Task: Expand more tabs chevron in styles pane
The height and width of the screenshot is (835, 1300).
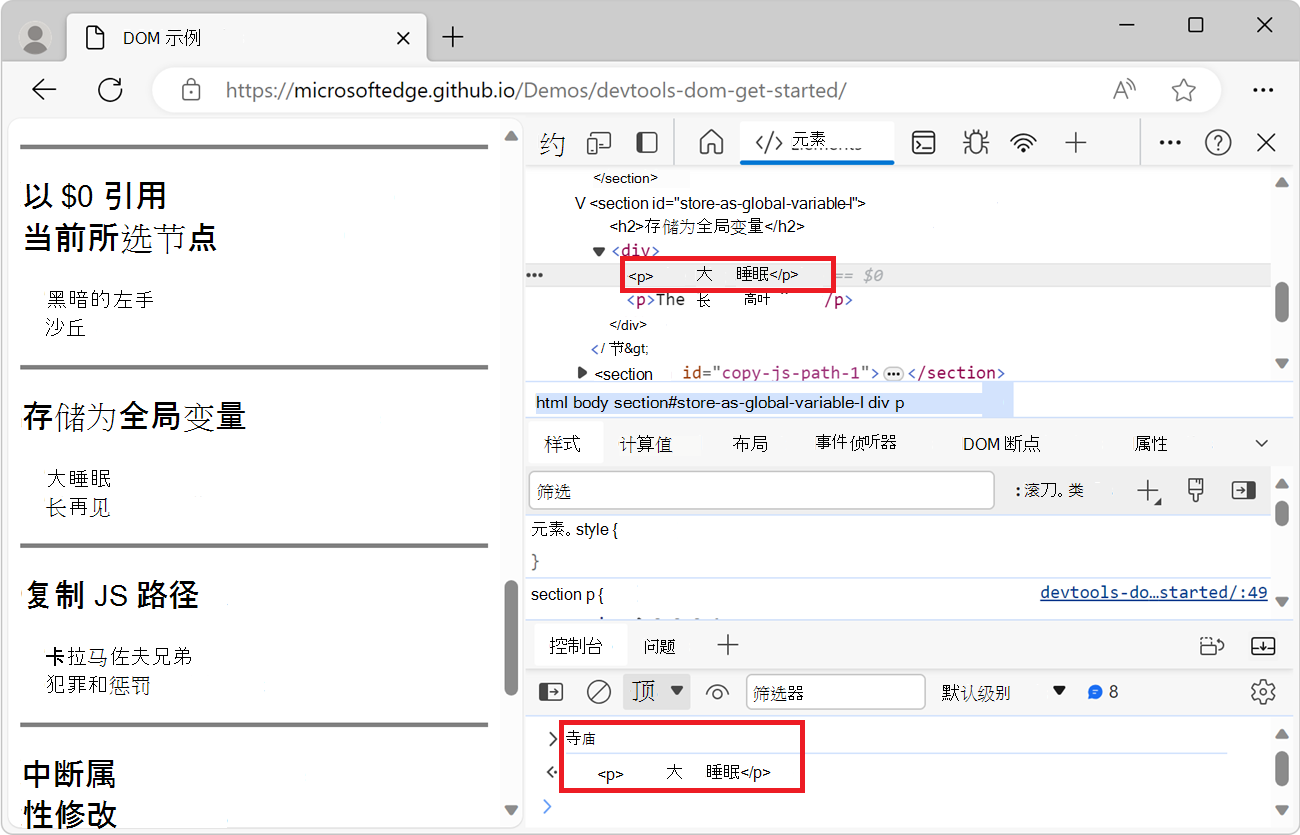Action: pos(1262,443)
